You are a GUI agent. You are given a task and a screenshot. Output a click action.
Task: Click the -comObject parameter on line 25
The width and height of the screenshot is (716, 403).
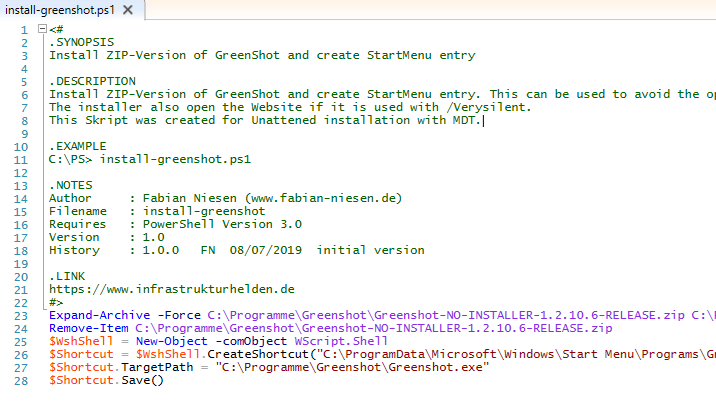pyautogui.click(x=251, y=341)
